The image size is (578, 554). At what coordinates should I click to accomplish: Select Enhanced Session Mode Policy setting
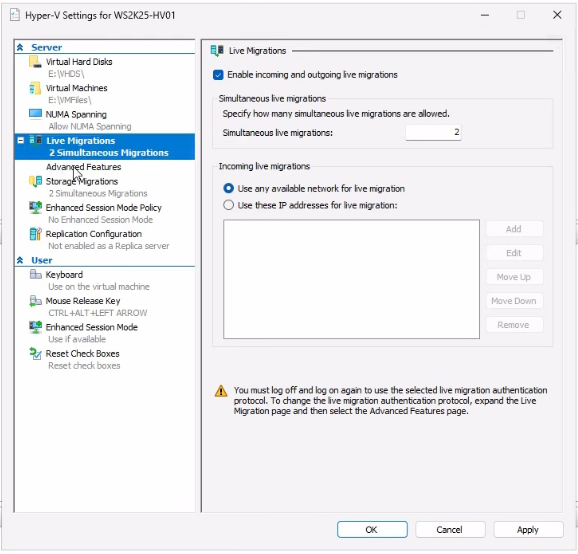click(x=104, y=208)
